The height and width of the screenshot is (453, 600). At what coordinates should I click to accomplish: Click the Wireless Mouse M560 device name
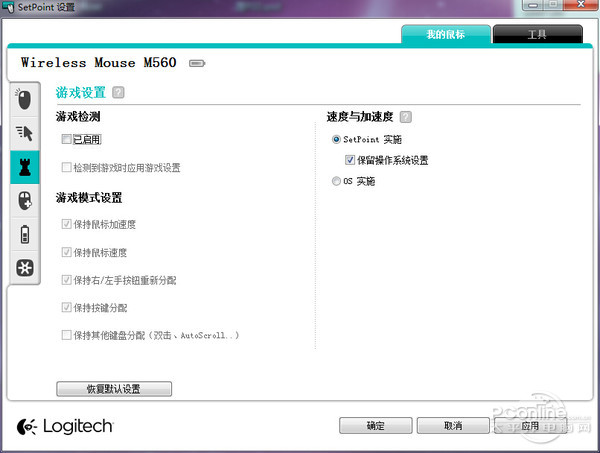(99, 62)
